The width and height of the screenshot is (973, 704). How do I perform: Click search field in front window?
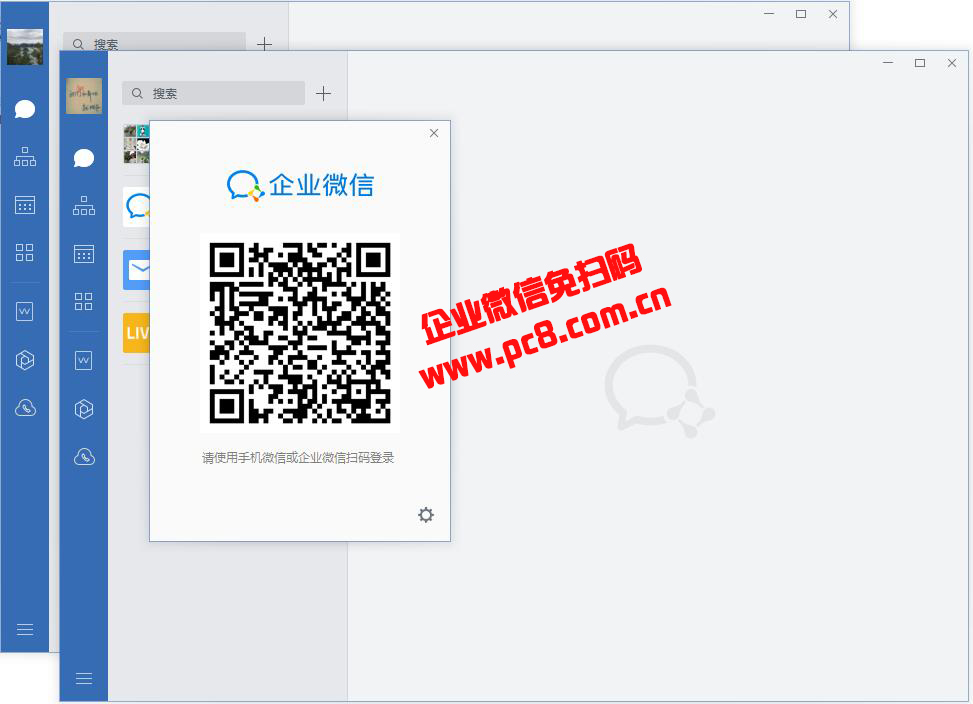(x=213, y=94)
